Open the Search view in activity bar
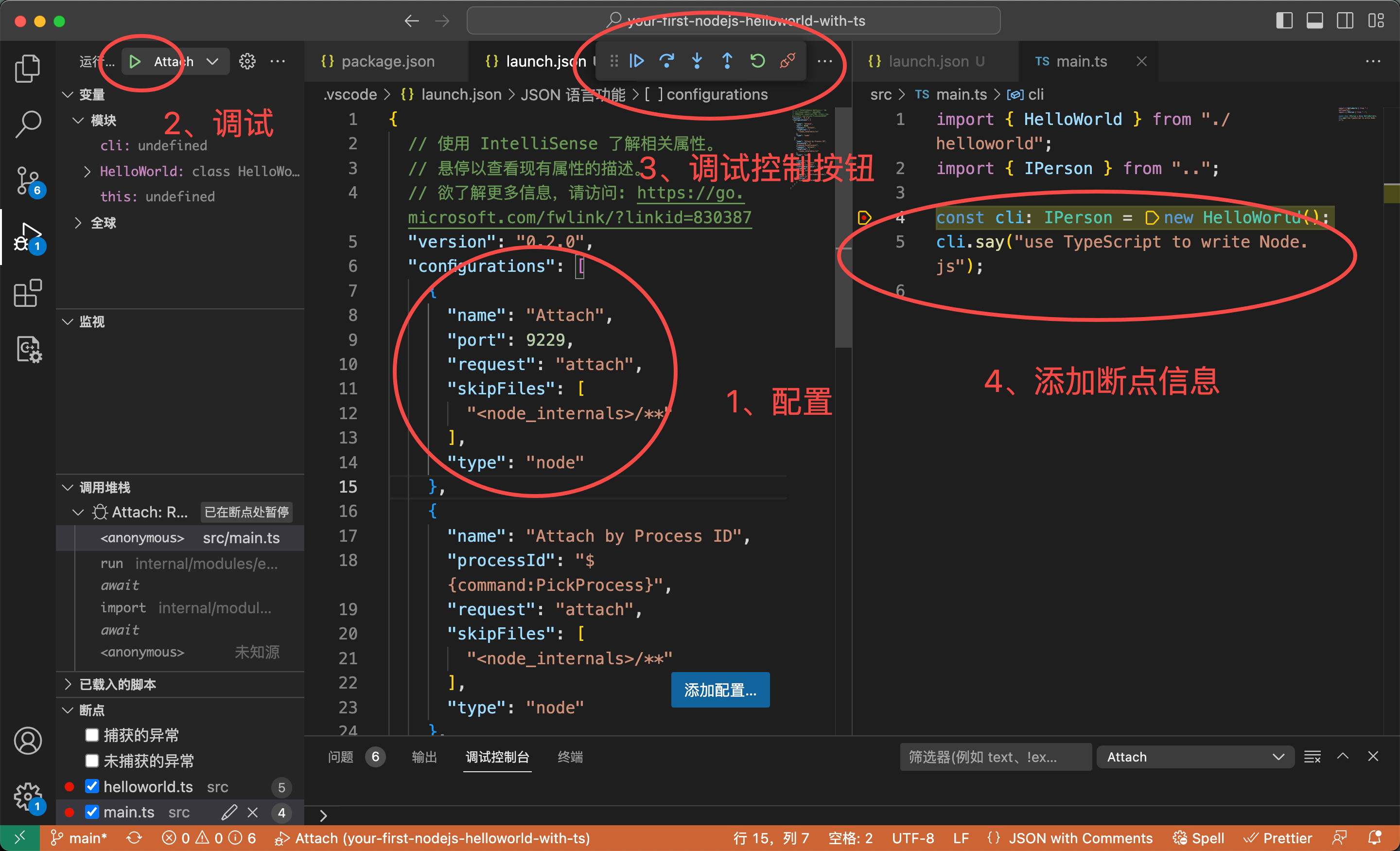 pos(27,124)
